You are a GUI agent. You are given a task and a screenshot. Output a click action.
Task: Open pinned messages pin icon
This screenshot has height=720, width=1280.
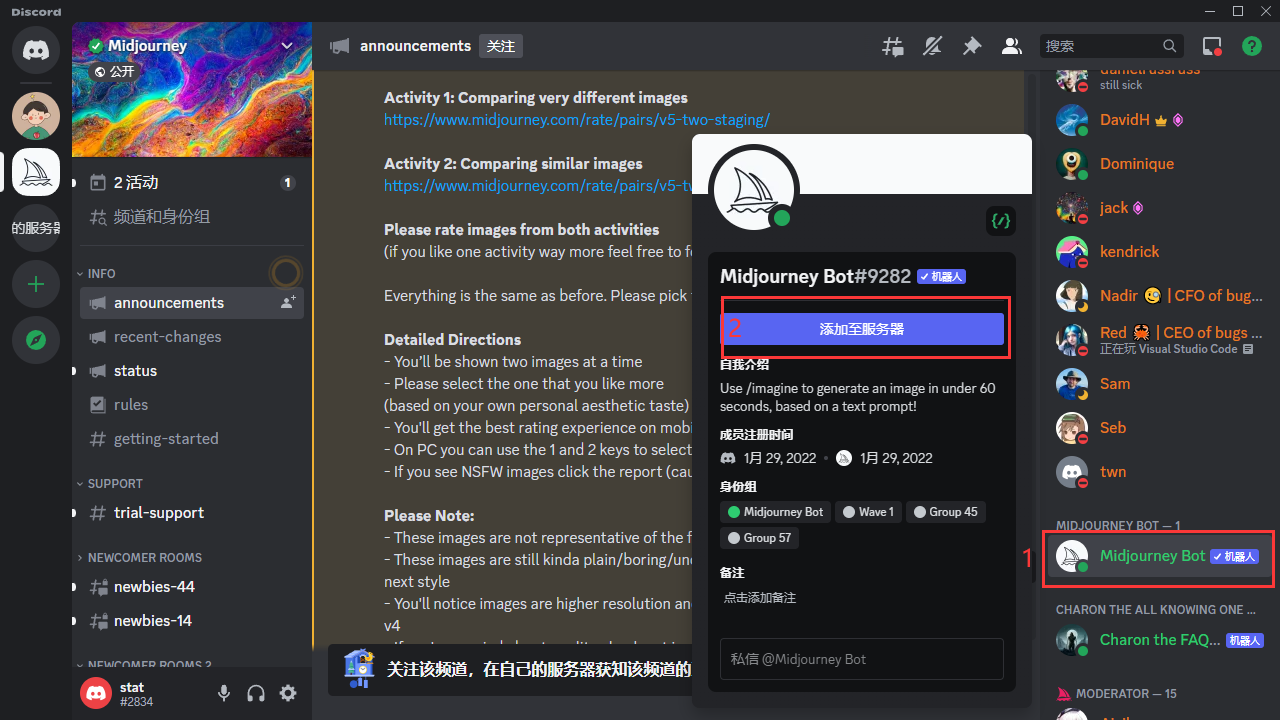[972, 46]
